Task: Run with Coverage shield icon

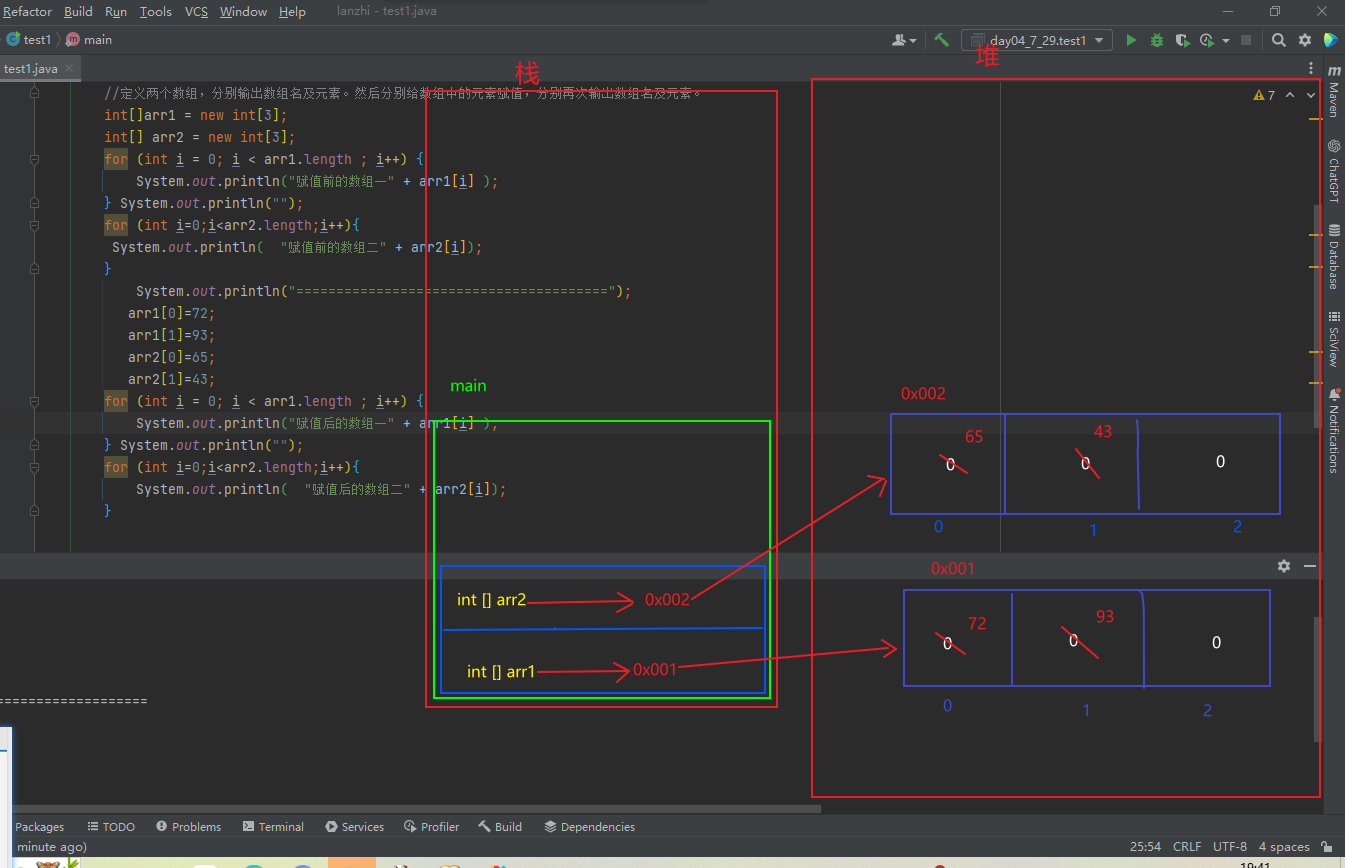Action: click(x=1182, y=40)
